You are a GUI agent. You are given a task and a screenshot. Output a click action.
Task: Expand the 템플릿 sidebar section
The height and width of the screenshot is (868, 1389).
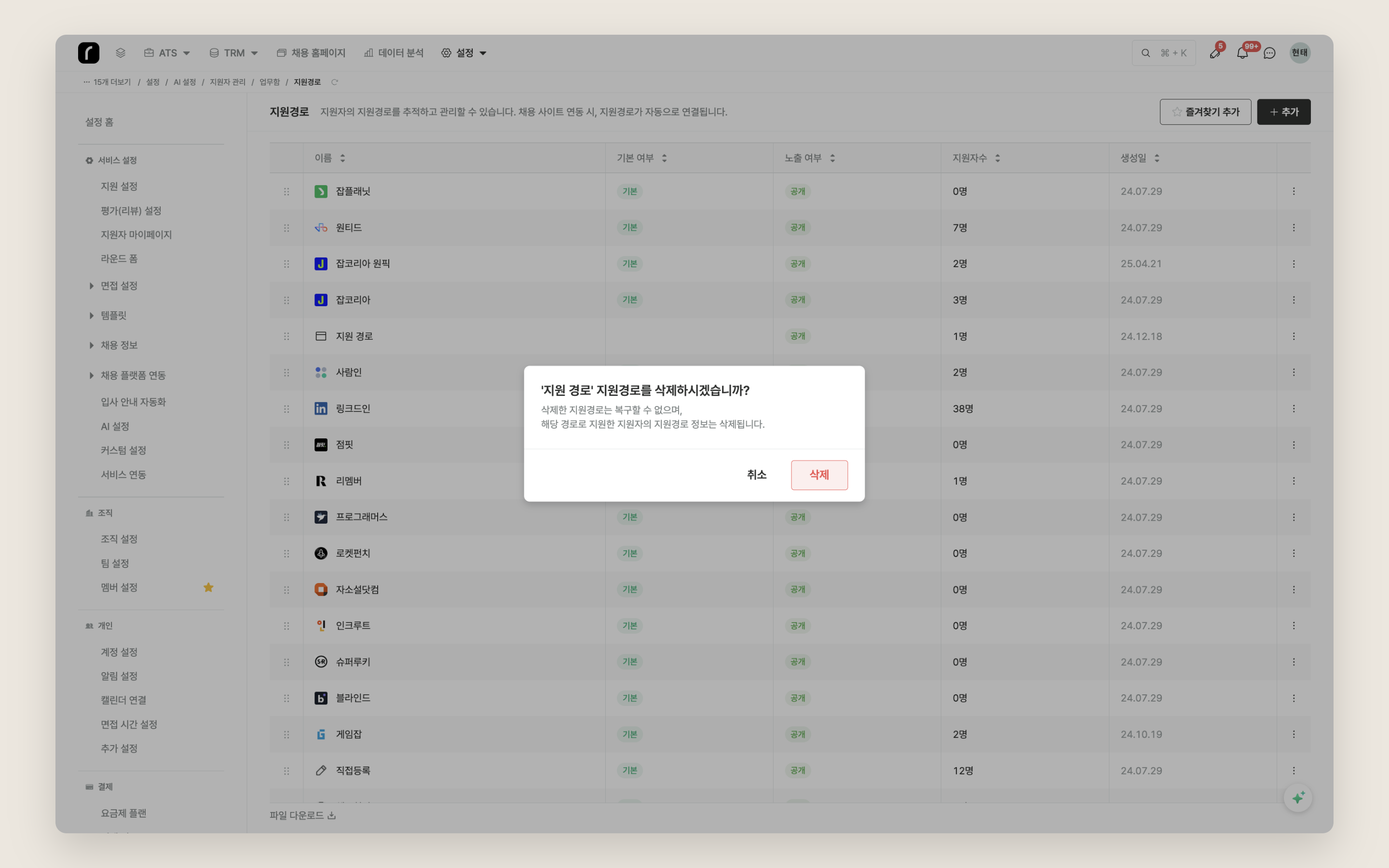(x=91, y=316)
